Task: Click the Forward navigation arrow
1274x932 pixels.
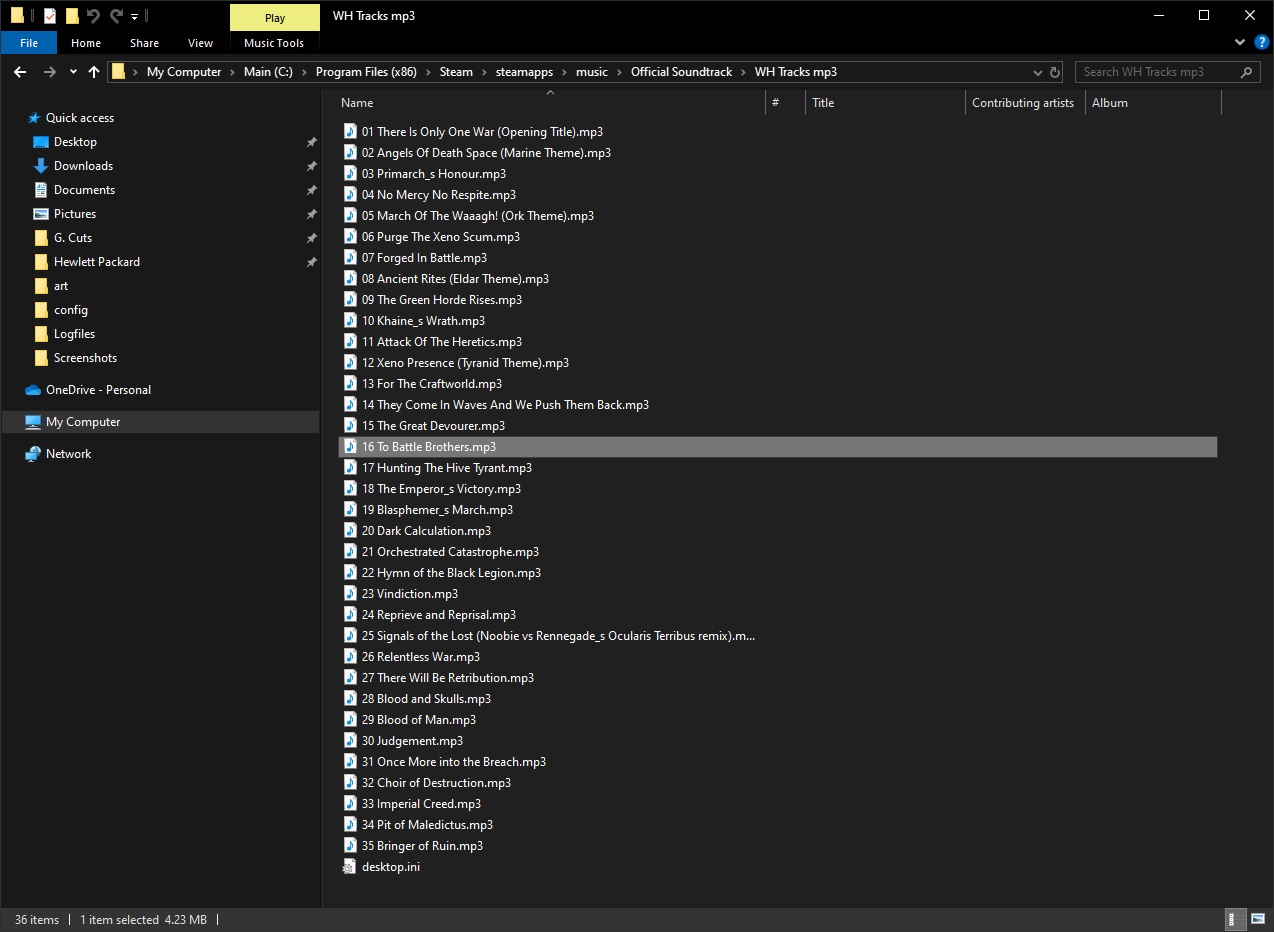Action: click(x=48, y=72)
